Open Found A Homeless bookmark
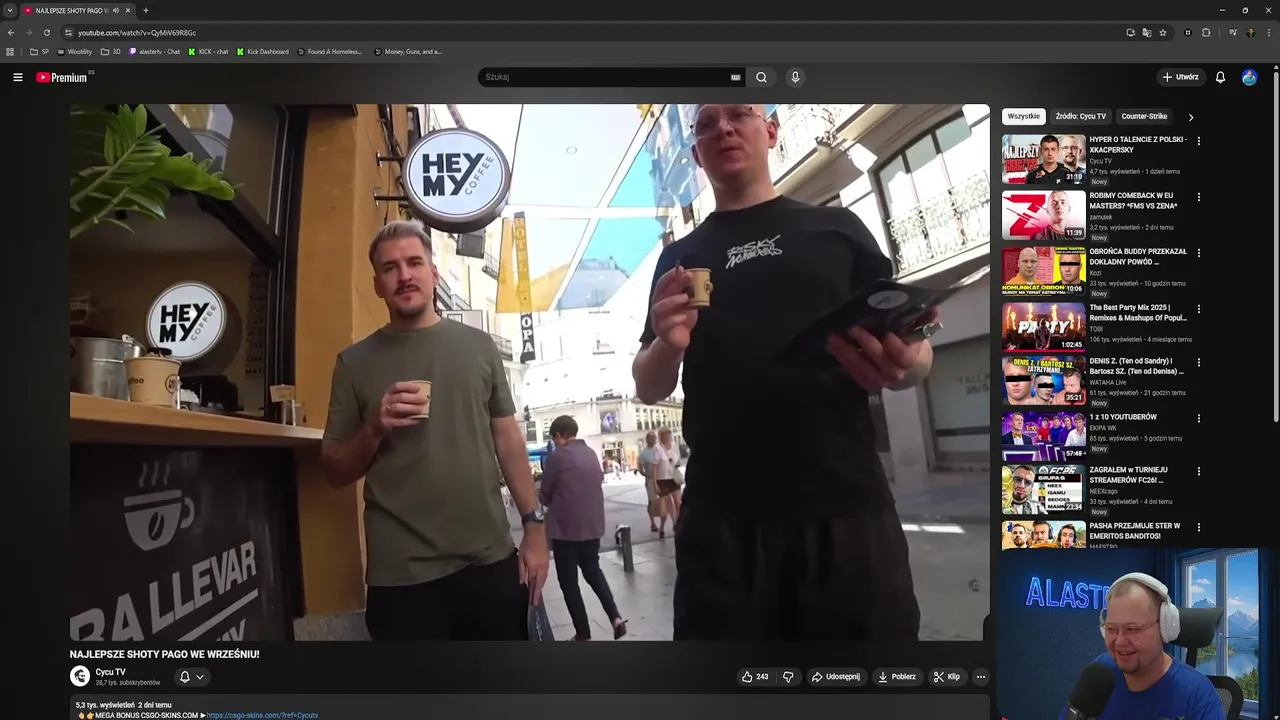This screenshot has width=1280, height=720. 330,52
